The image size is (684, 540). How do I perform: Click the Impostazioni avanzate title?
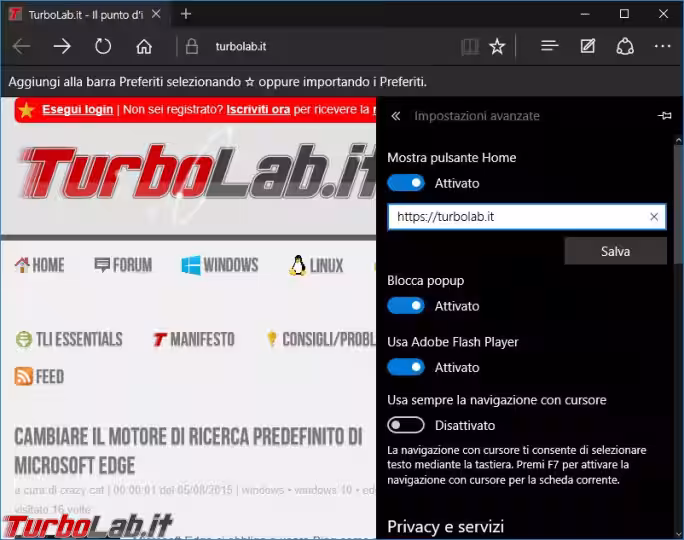pos(477,116)
